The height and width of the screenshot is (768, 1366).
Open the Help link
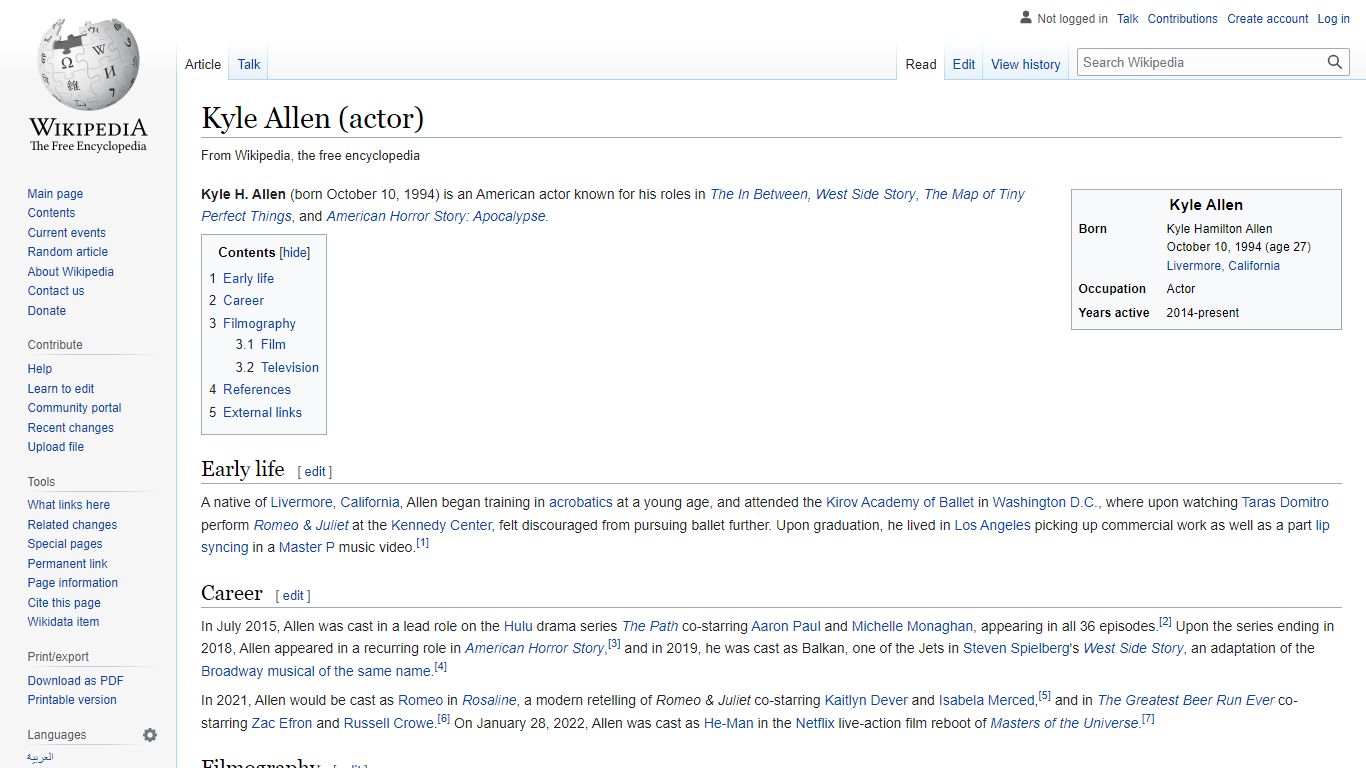click(40, 369)
